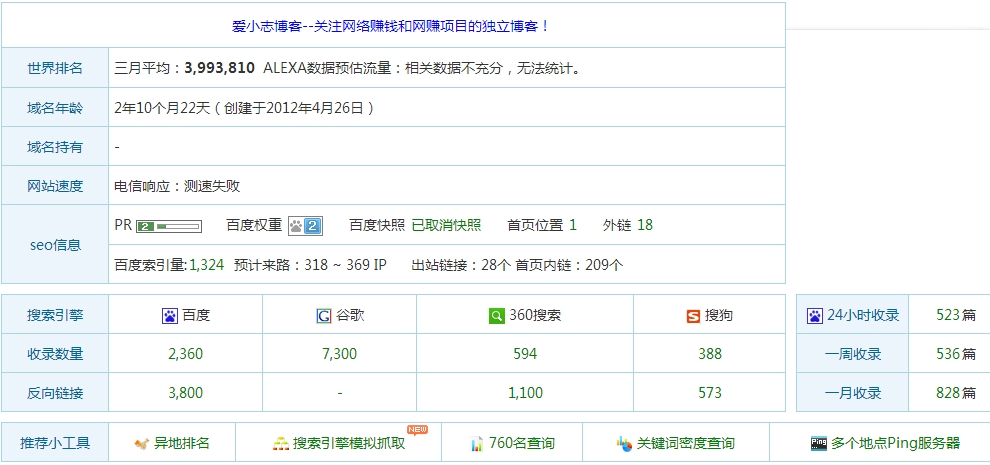Click Baidu indexed count 2,360
This screenshot has height=465, width=990.
pyautogui.click(x=186, y=354)
